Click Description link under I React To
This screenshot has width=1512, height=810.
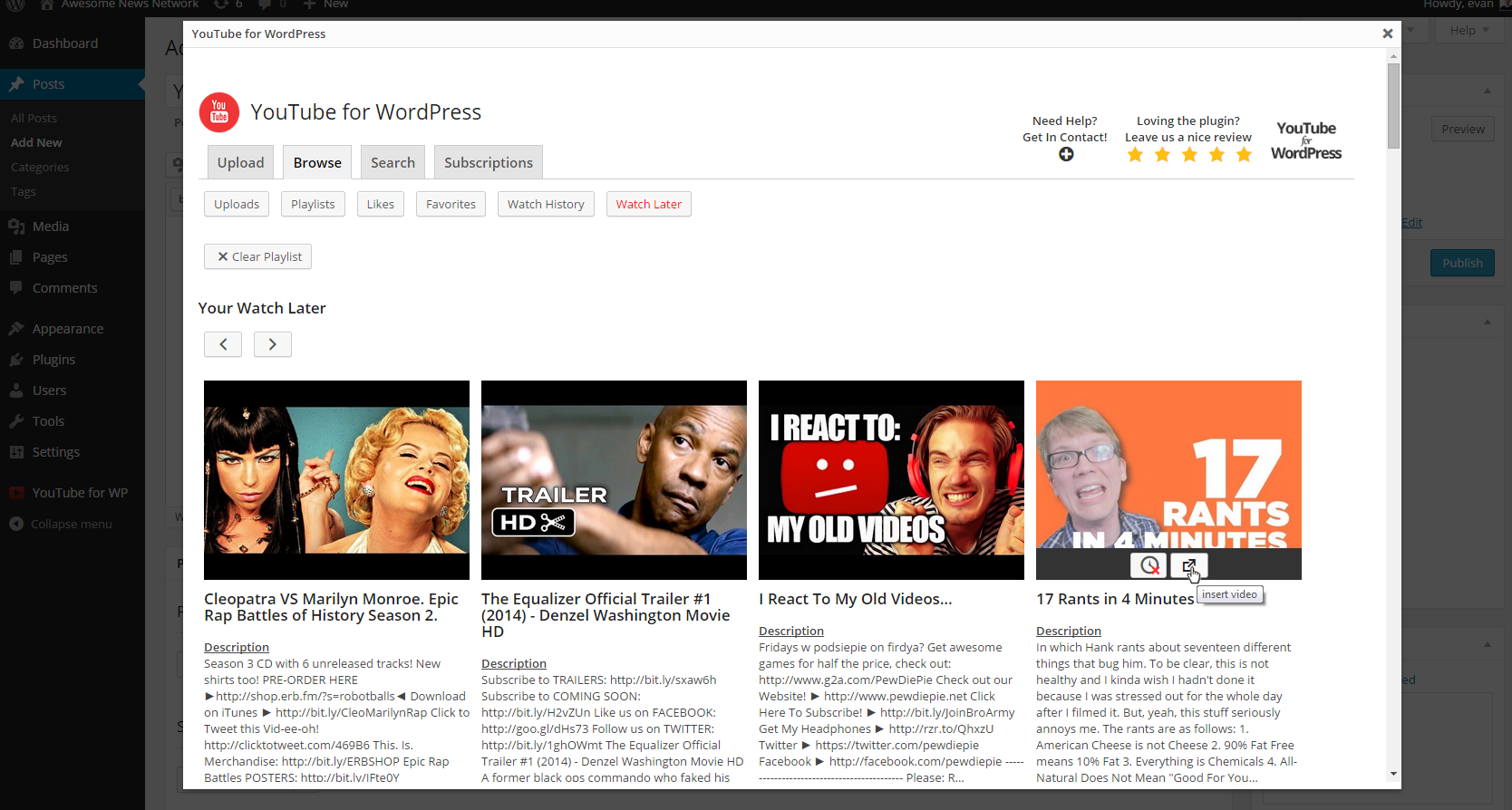[x=791, y=631]
